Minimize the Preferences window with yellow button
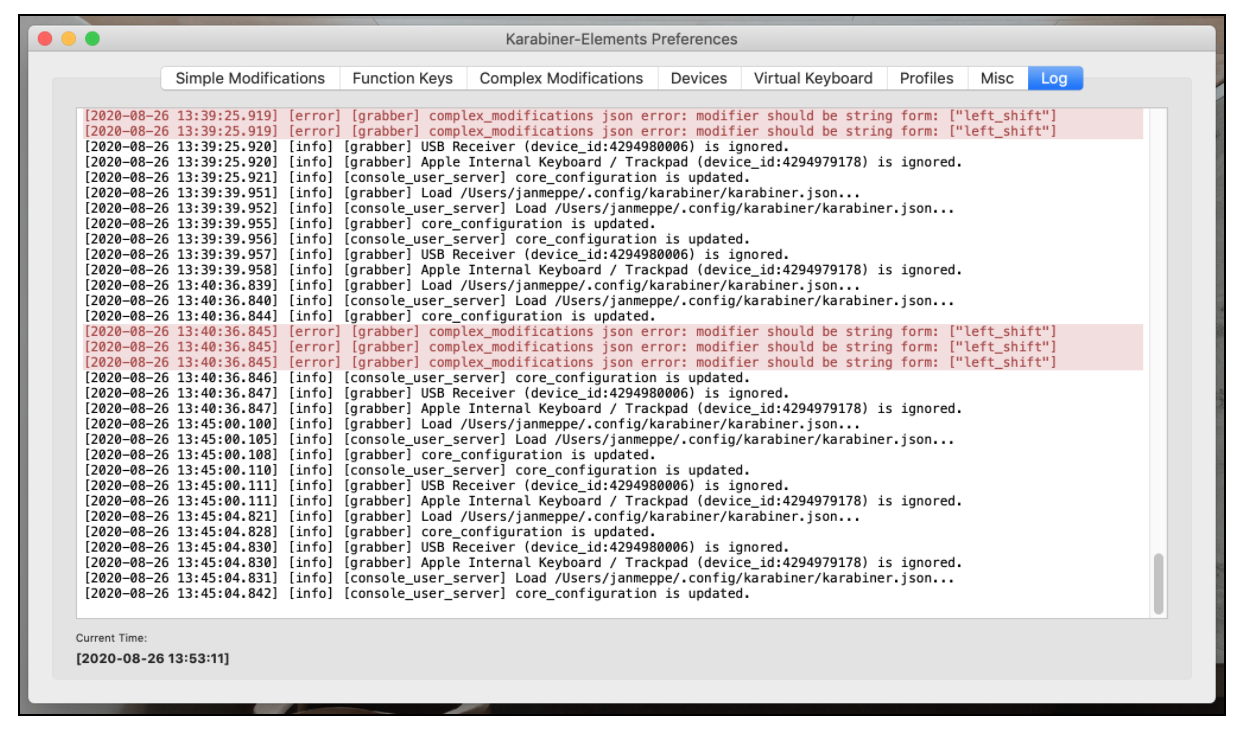The height and width of the screenshot is (730, 1254). tap(69, 39)
